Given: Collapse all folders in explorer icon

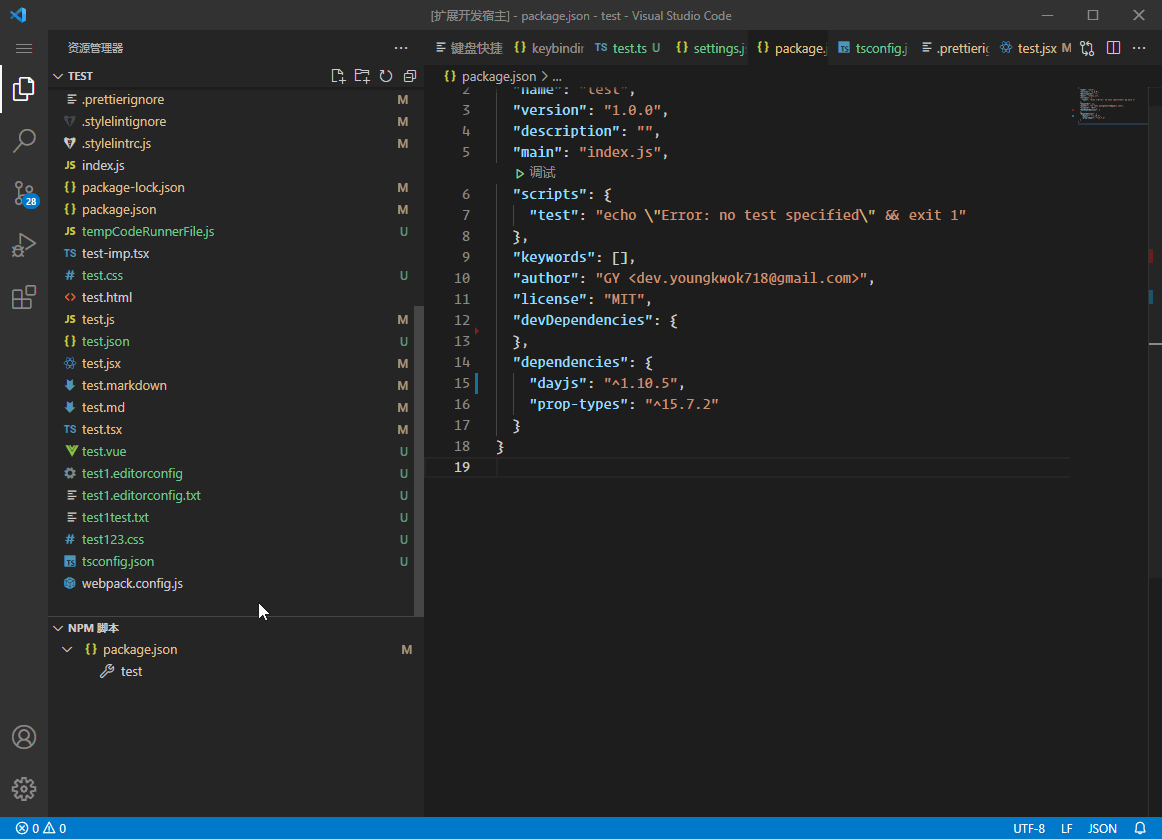Looking at the screenshot, I should coord(409,76).
